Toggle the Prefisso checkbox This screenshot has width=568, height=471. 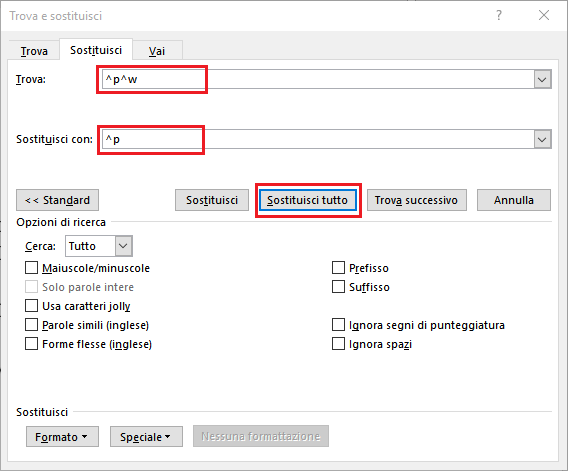tap(338, 268)
